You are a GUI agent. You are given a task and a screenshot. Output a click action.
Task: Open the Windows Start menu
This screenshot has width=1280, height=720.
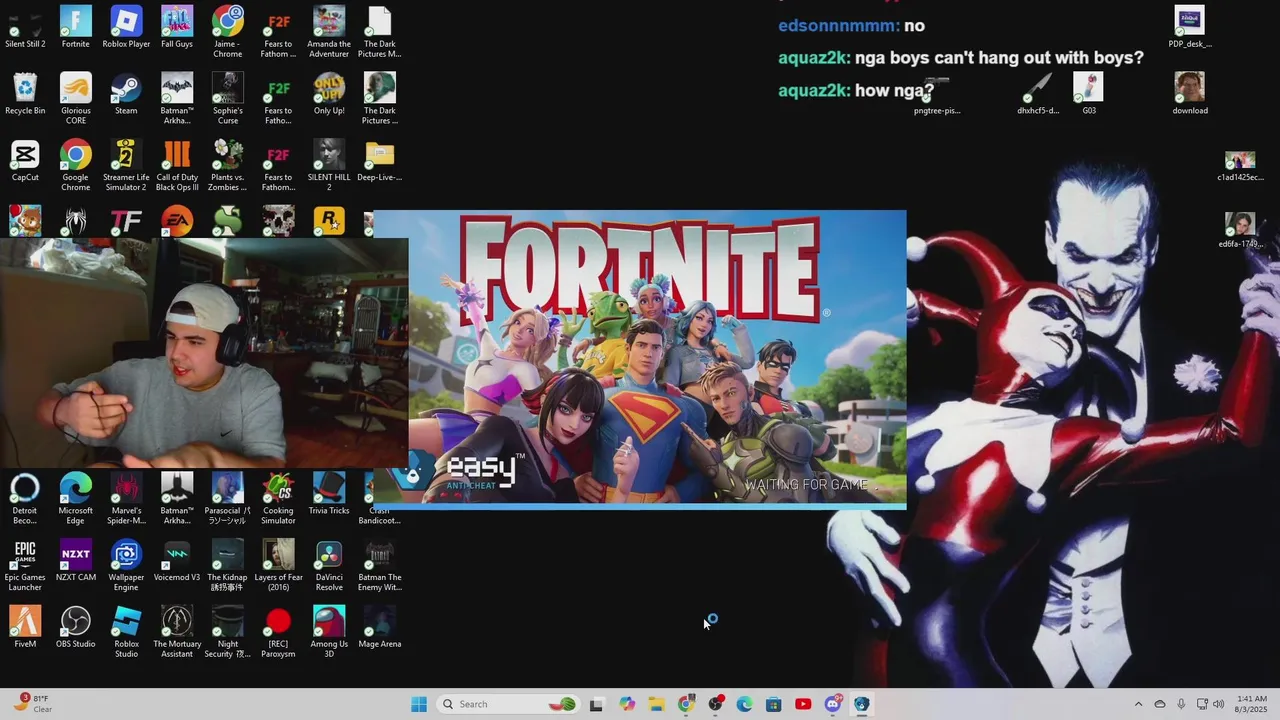419,704
